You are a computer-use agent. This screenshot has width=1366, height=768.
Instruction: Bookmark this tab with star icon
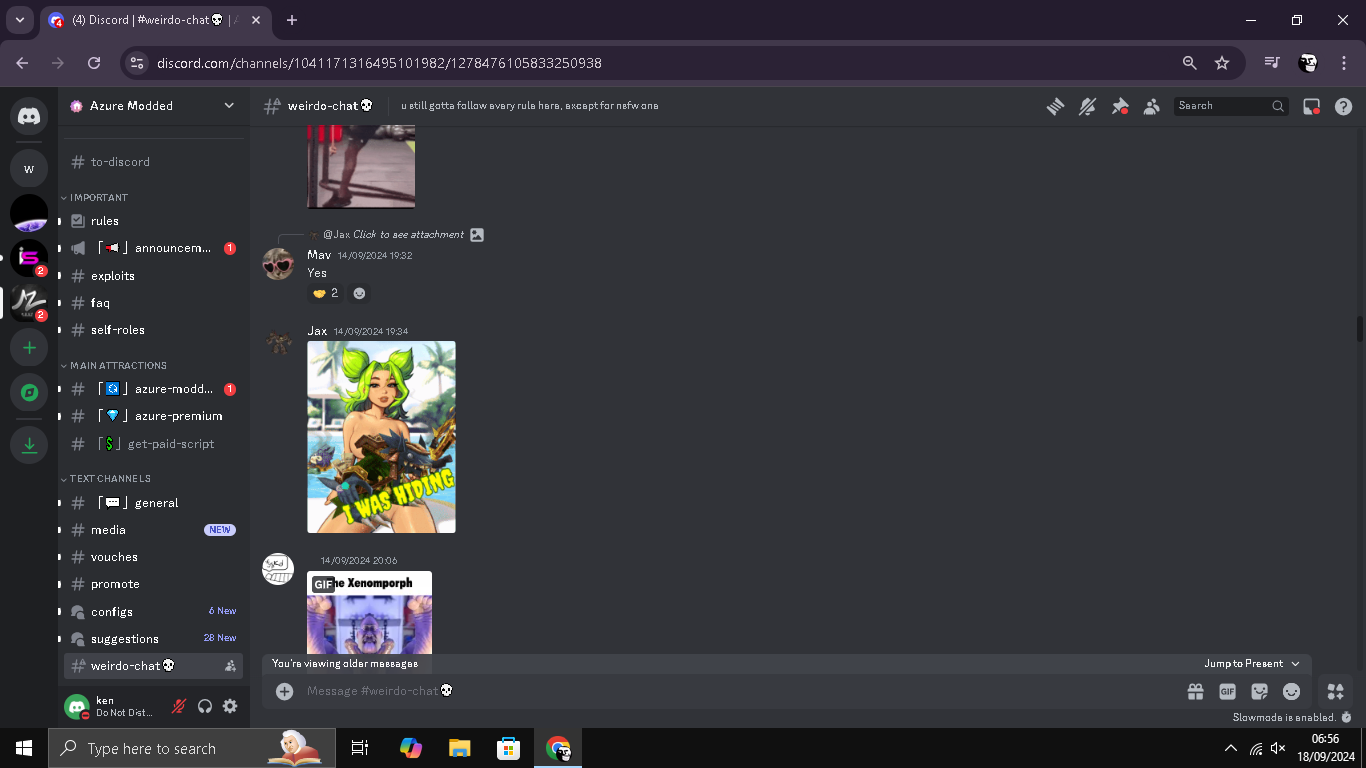1221,63
